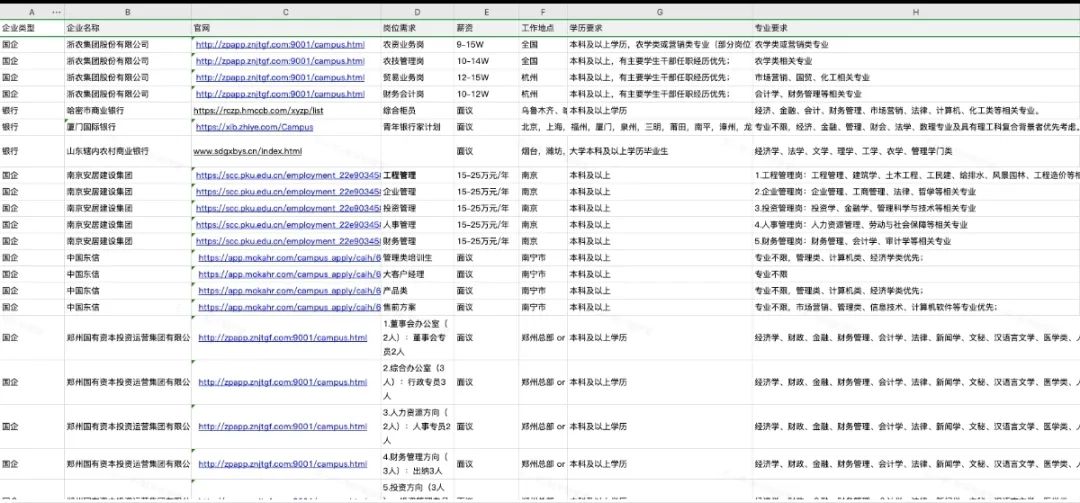Click the 工作地点 header cell

point(543,28)
